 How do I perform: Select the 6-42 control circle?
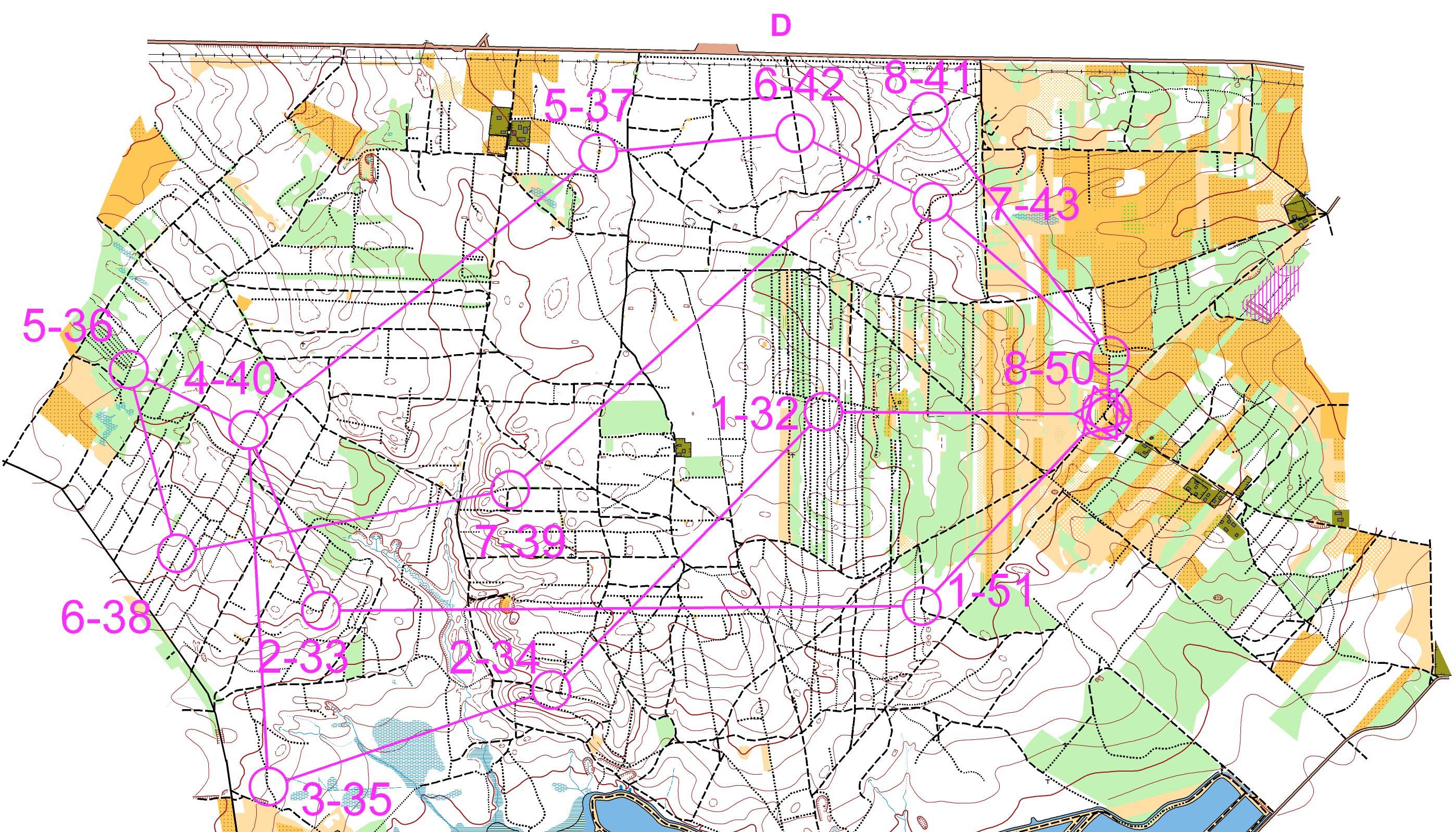click(x=795, y=133)
